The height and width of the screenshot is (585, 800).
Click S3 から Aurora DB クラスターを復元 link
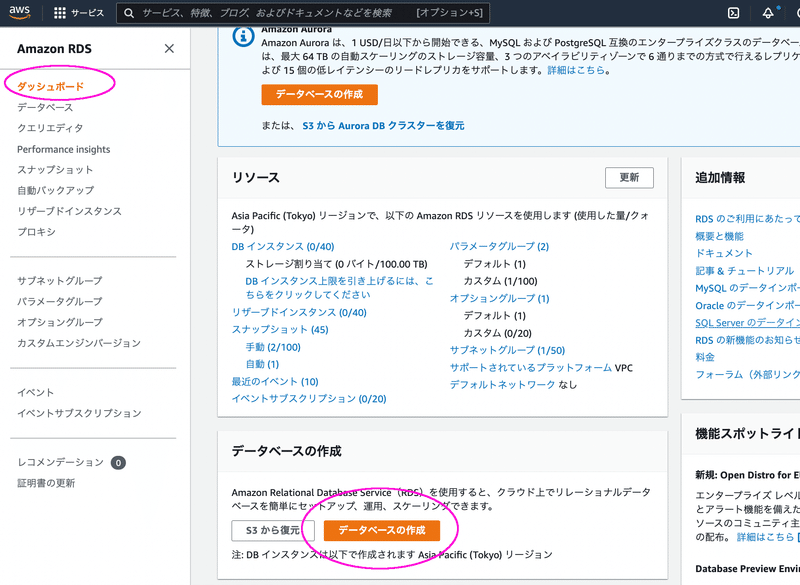(x=383, y=125)
